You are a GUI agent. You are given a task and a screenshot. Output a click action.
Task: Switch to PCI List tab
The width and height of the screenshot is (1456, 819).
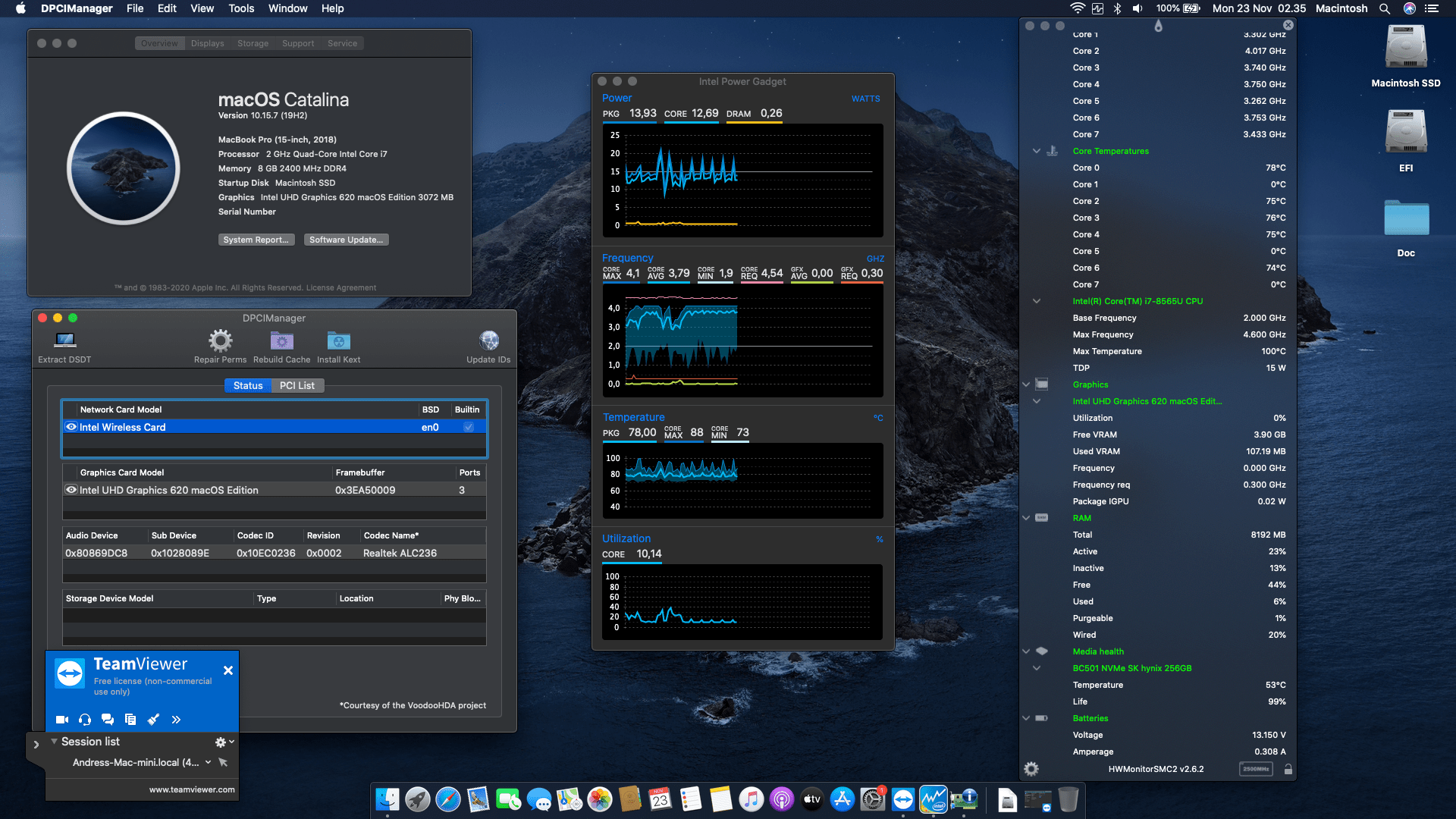[297, 386]
